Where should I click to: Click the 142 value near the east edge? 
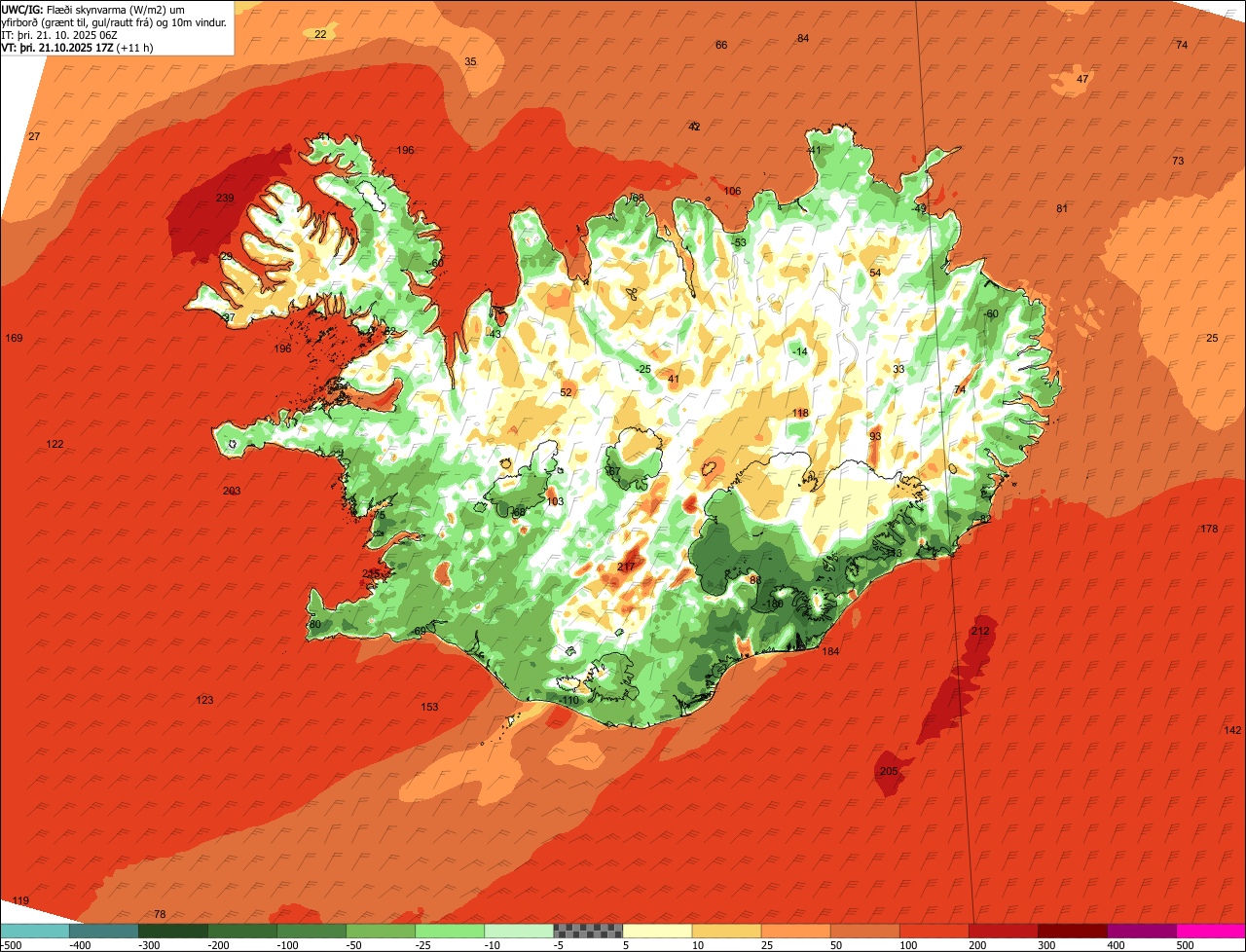(x=1232, y=730)
